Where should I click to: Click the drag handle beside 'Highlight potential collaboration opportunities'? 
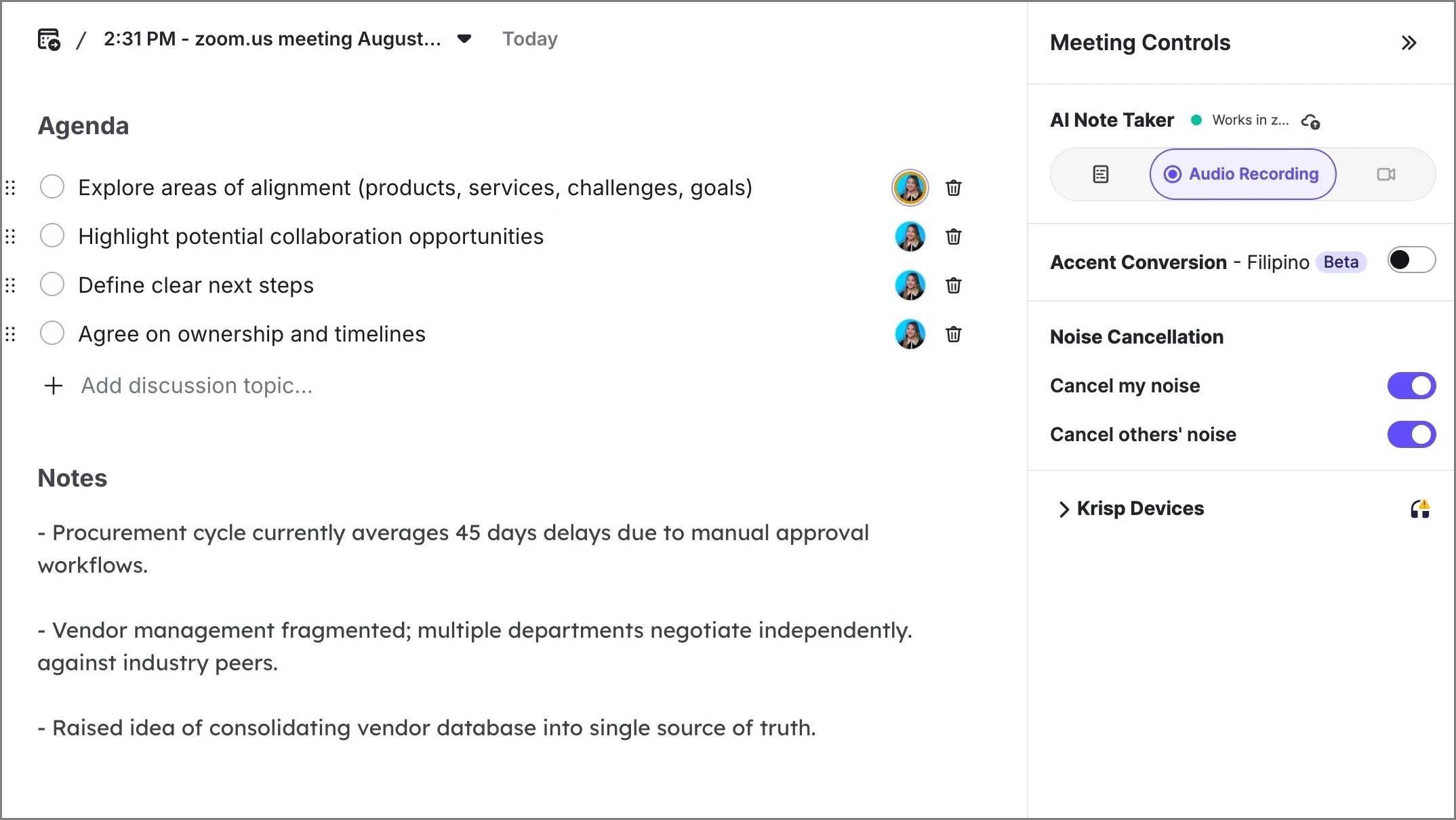10,237
